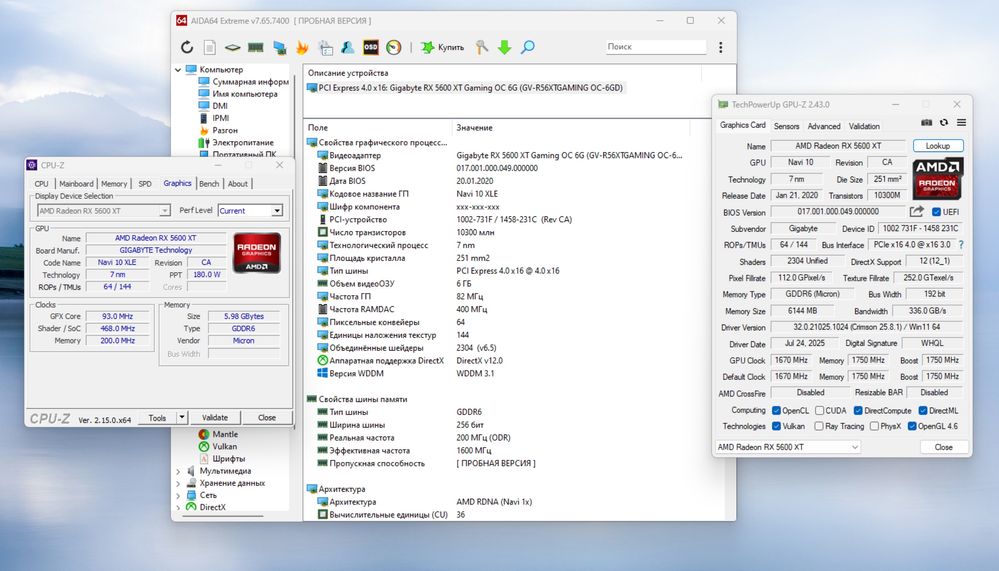Click the Close button in CPU-Z

pos(267,417)
